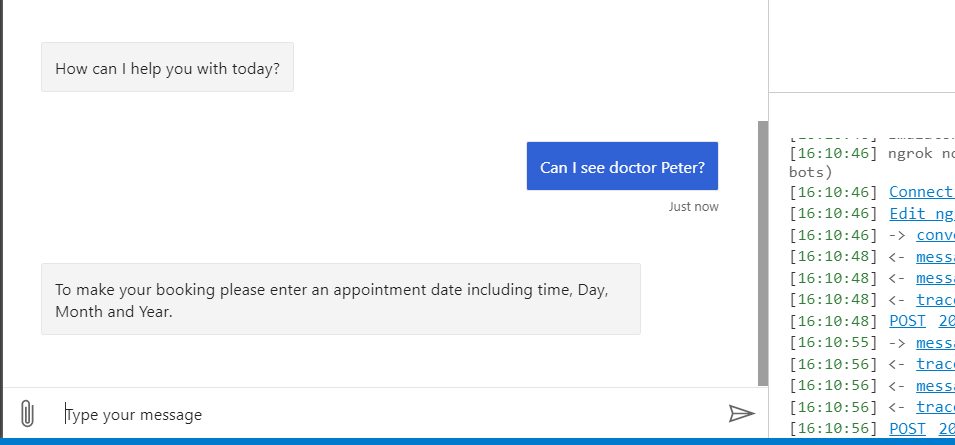Click the chat transcript vertical scrollbar
Screen dimensions: 955x445
pos(764,250)
